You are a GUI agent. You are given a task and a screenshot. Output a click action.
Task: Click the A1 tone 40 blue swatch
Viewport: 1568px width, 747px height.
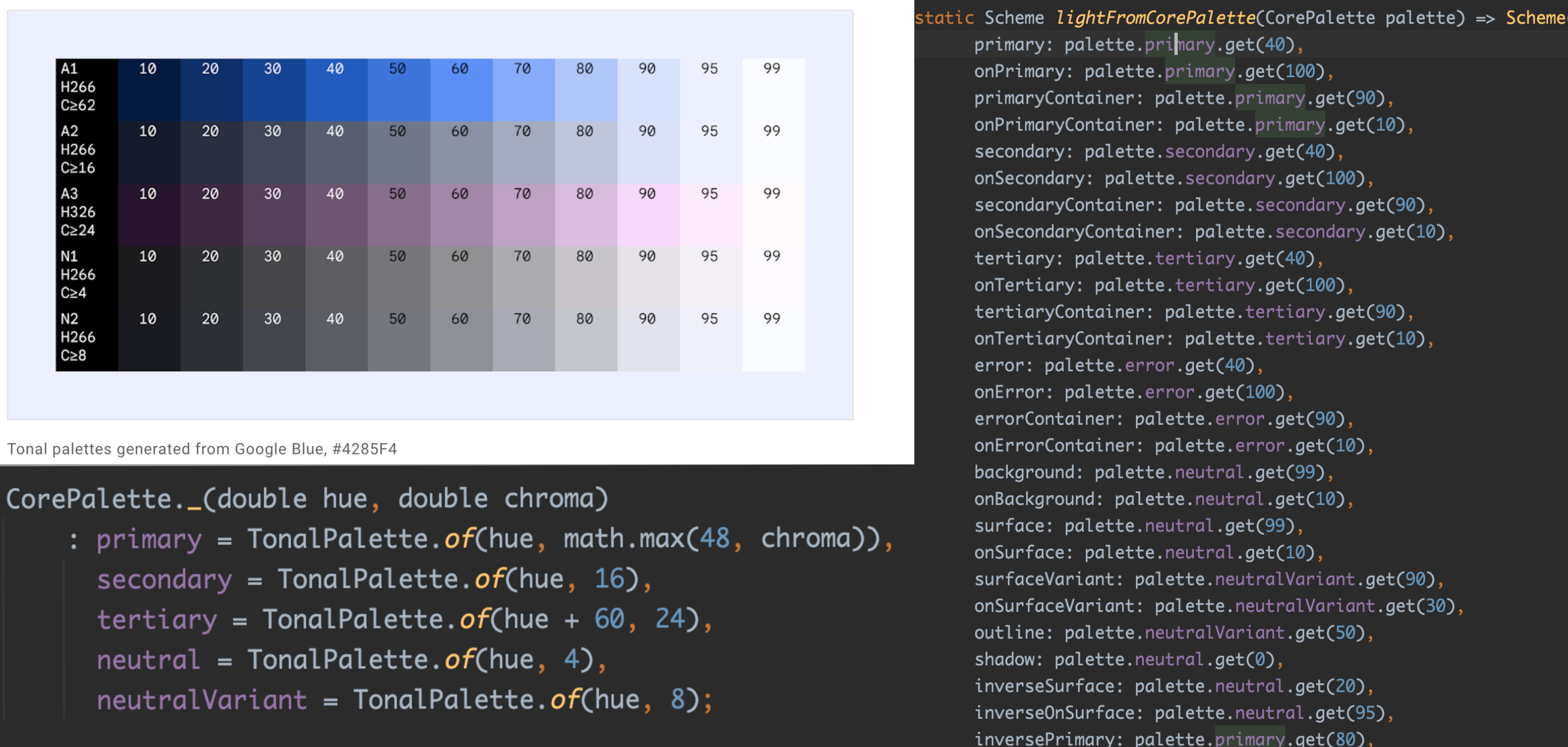coord(336,89)
